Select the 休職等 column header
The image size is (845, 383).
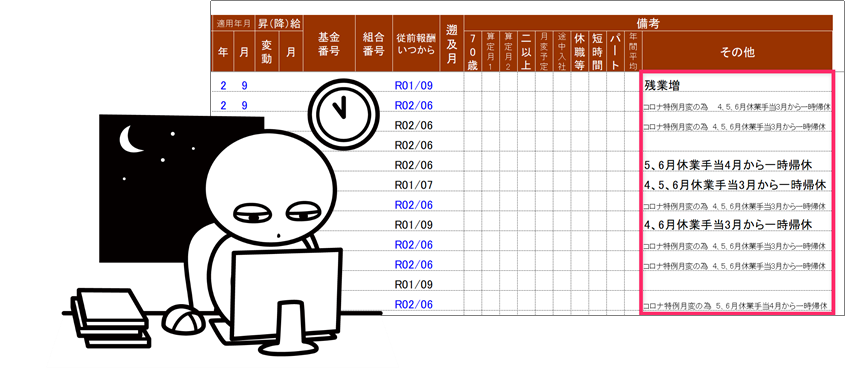pyautogui.click(x=579, y=52)
